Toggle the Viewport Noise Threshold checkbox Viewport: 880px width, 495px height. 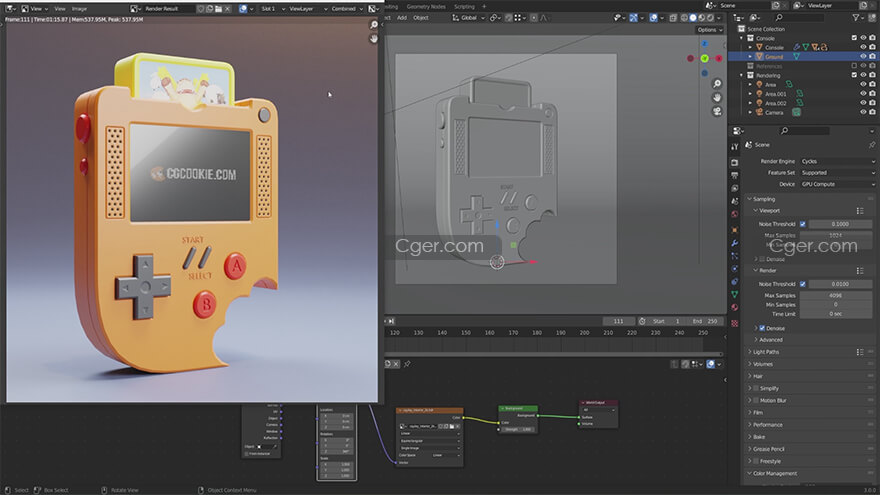(x=803, y=224)
